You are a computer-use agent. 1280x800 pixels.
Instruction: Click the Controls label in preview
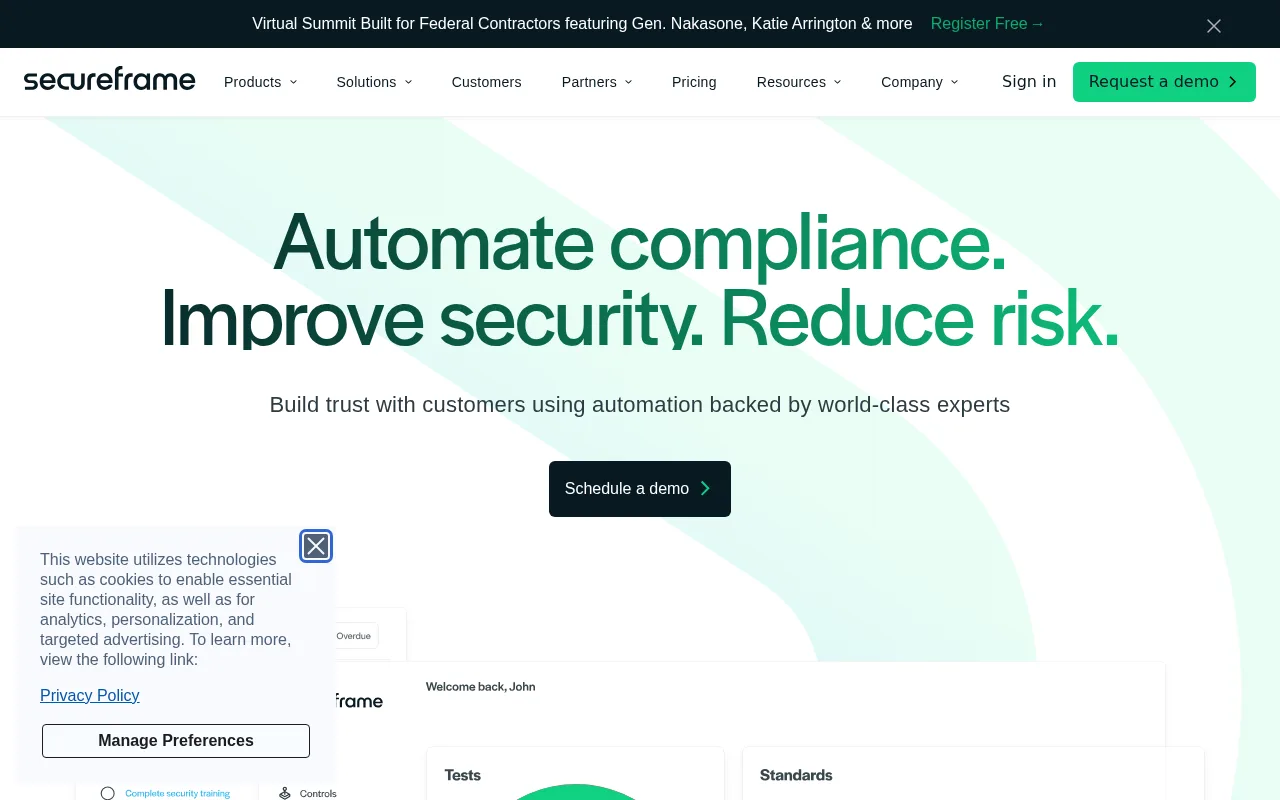(318, 793)
